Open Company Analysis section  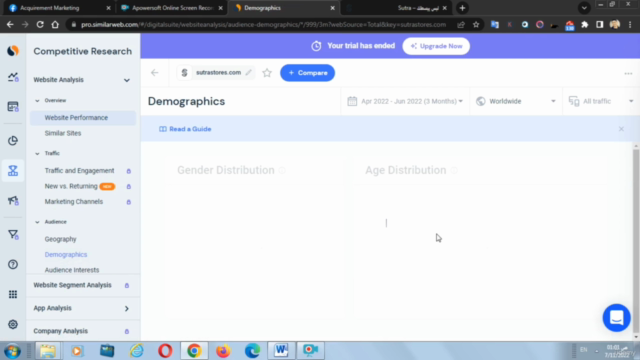(x=60, y=331)
